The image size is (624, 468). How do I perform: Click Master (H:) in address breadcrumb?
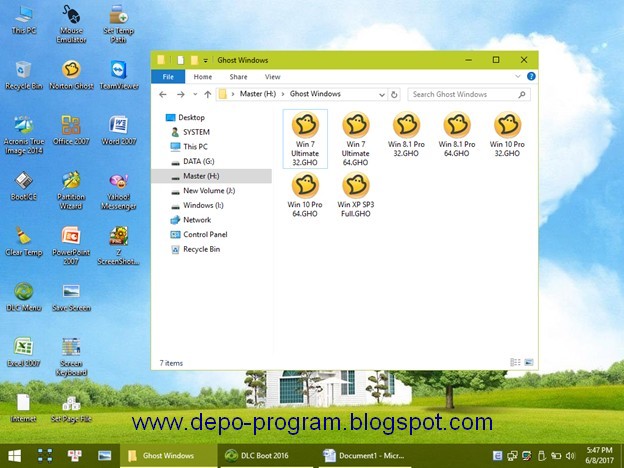[x=257, y=94]
